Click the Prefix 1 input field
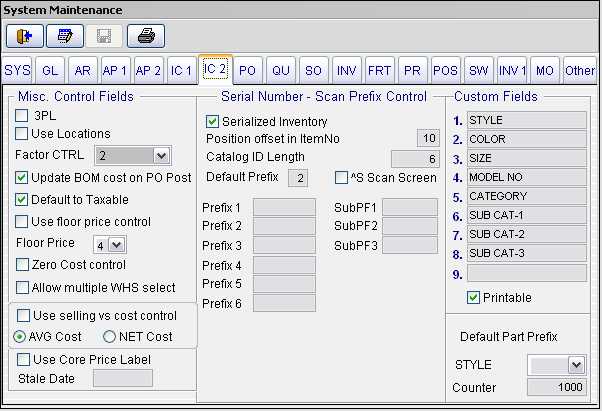 point(284,208)
